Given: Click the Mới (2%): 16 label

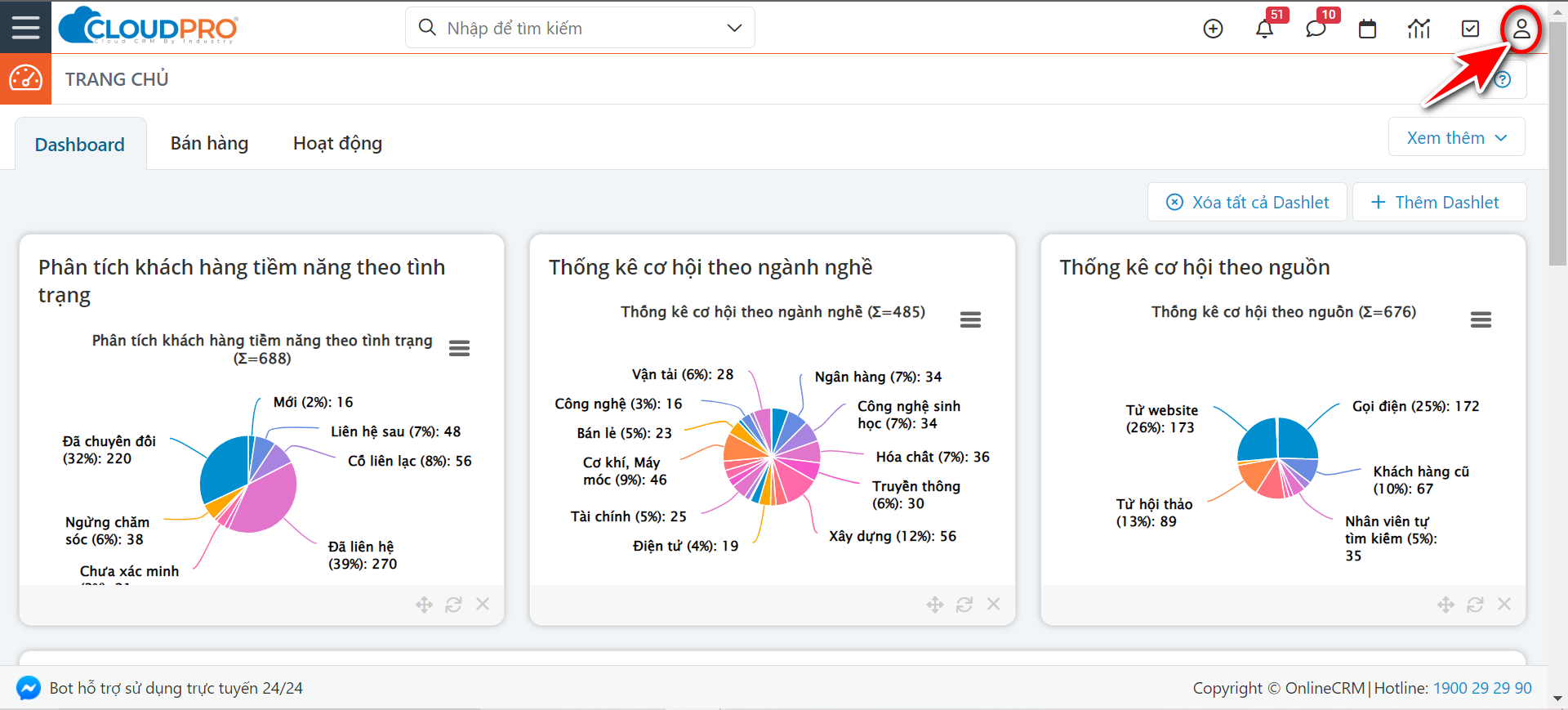Looking at the screenshot, I should [313, 402].
